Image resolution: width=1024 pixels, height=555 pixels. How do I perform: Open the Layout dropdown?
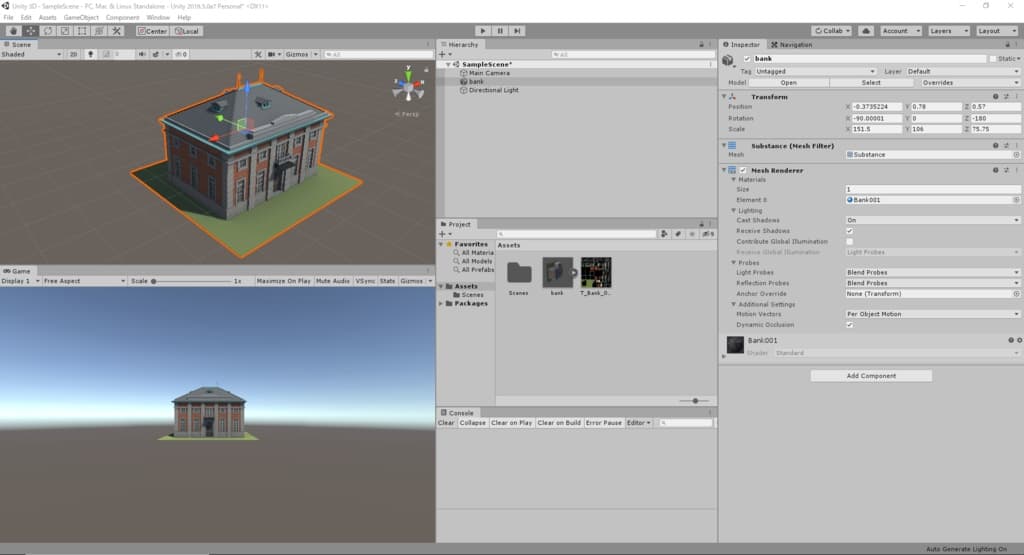995,31
